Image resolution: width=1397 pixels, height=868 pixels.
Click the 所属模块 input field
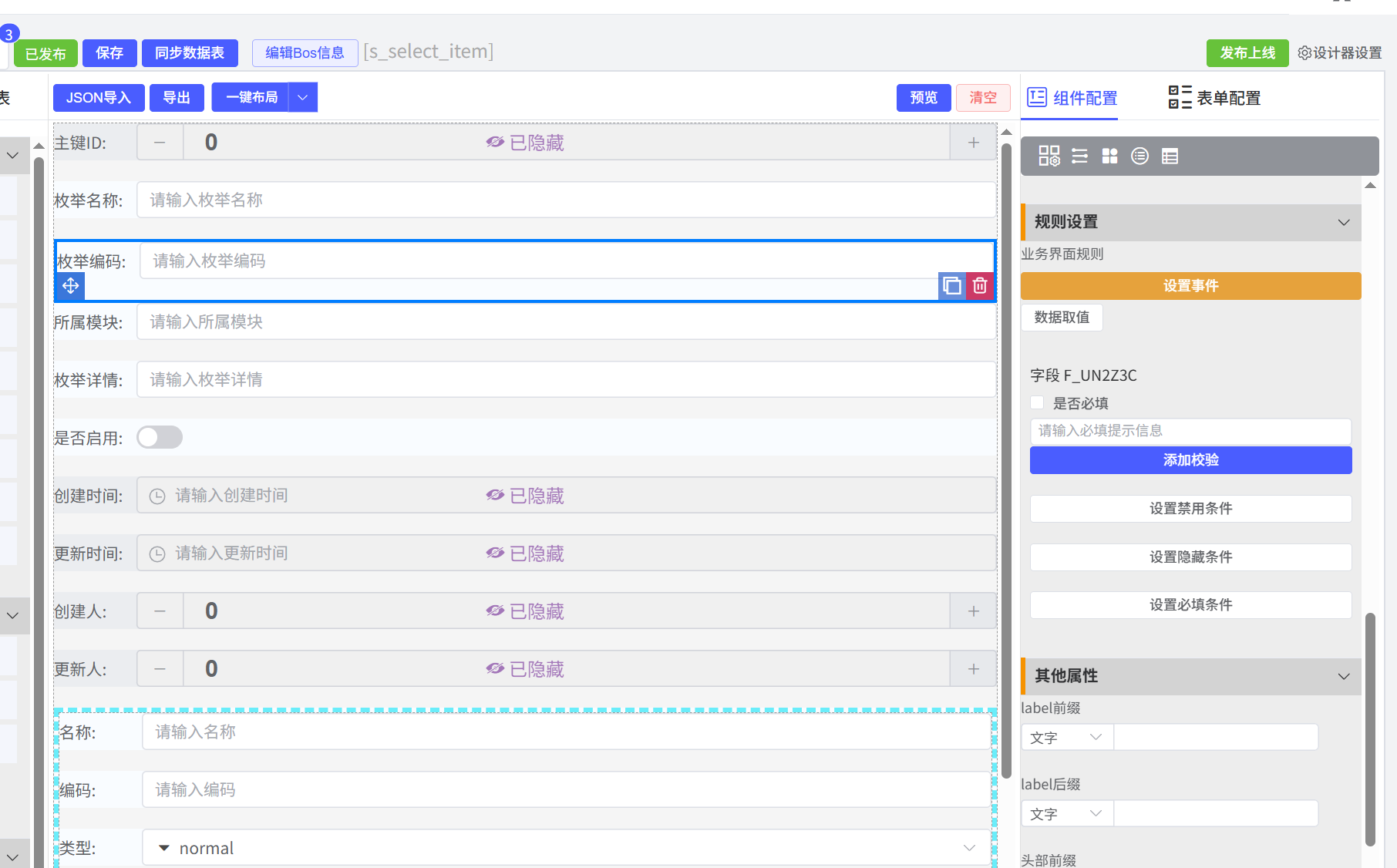567,322
